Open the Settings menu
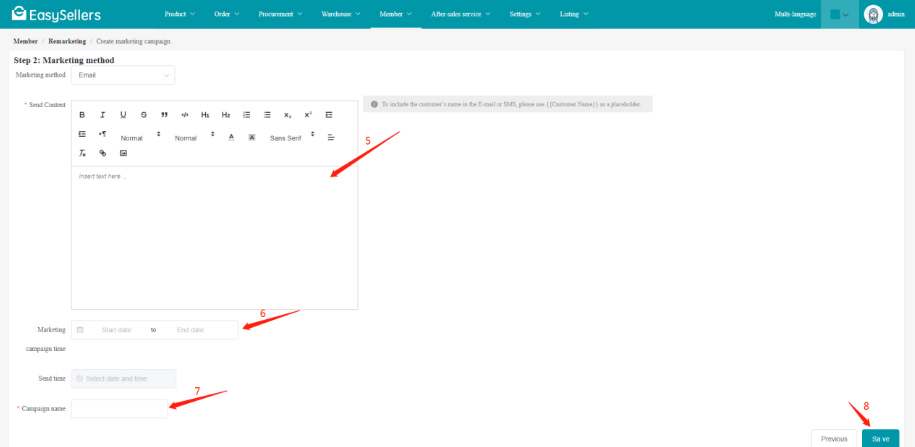915x447 pixels. 525,14
